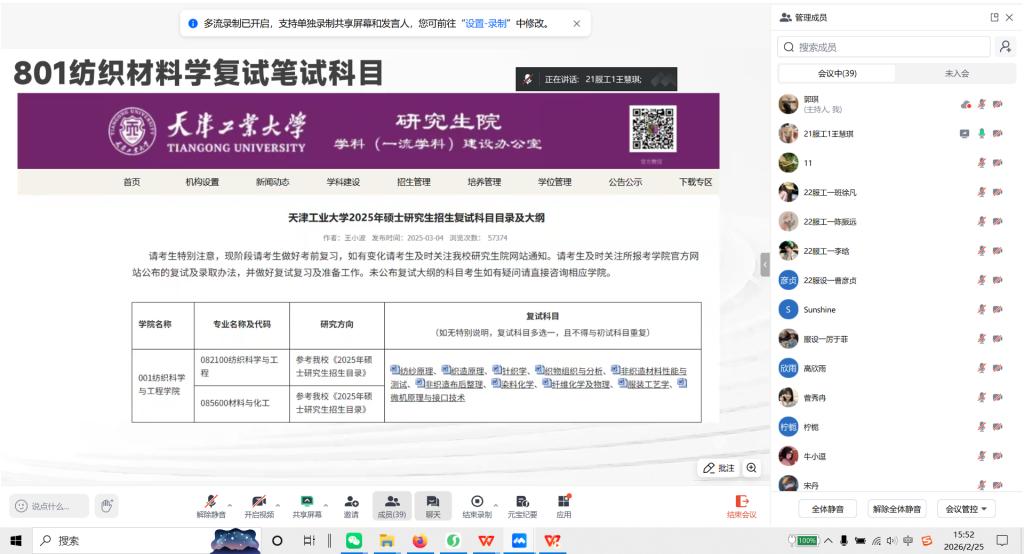Click the 聊天 (Chat) icon
The height and width of the screenshot is (554, 1024).
(432, 505)
